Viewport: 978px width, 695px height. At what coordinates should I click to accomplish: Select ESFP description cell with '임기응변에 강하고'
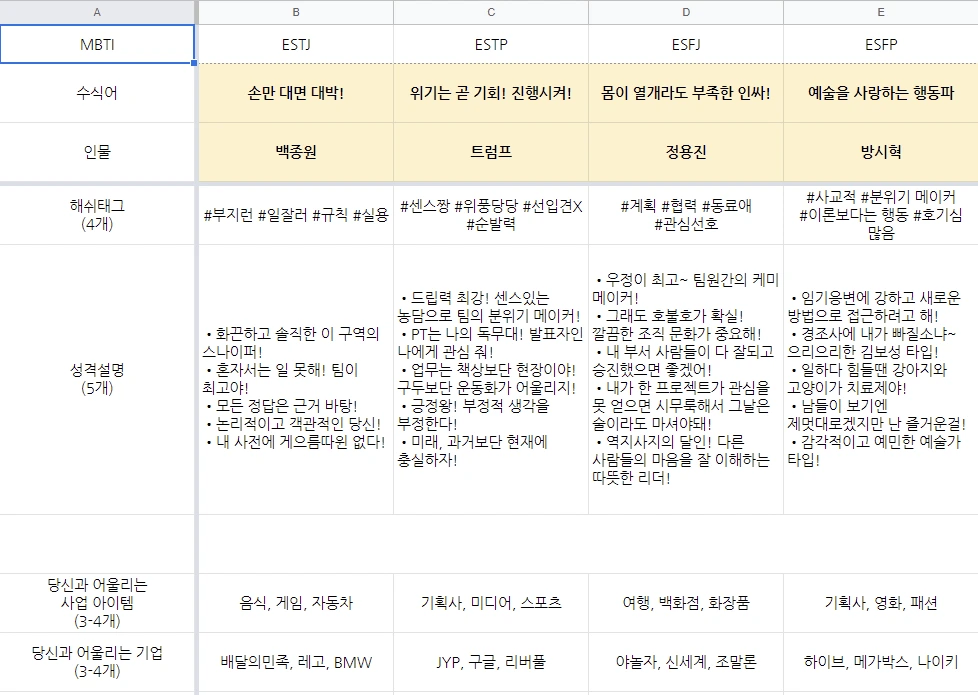(x=881, y=379)
